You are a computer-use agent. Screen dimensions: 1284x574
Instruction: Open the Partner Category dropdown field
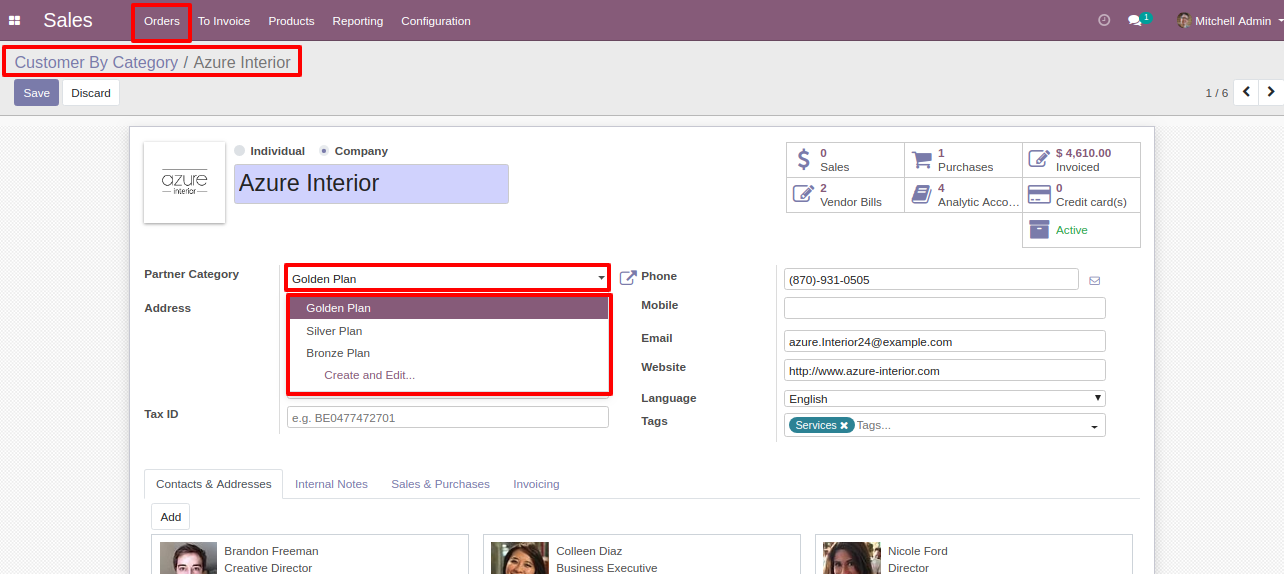point(448,279)
